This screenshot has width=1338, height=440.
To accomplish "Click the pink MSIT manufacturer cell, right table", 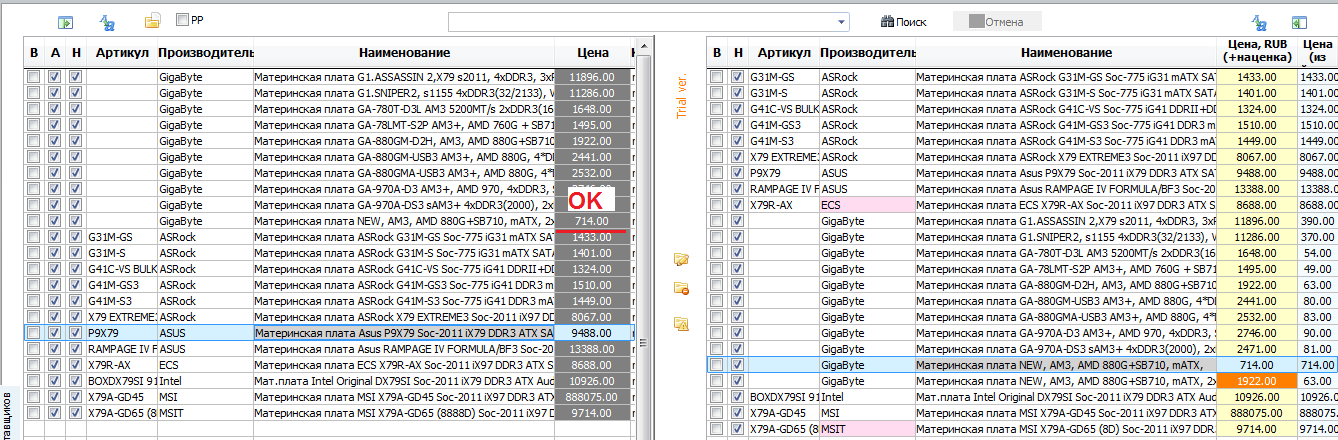I will [x=867, y=429].
